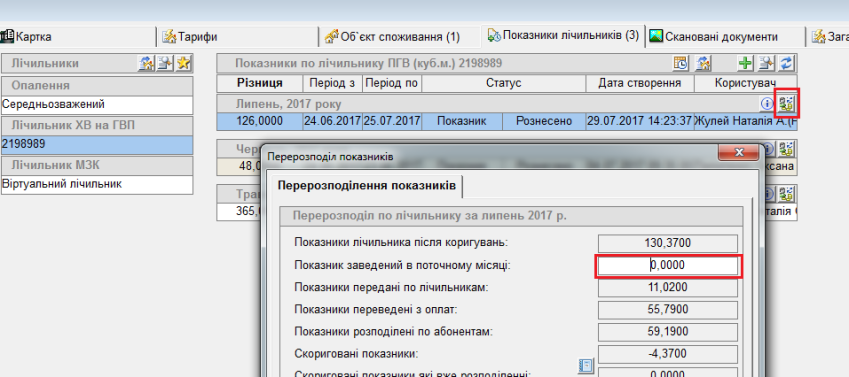Image resolution: width=849 pixels, height=377 pixels.
Task: Select meter 2198989 in the list
Action: [x=97, y=144]
